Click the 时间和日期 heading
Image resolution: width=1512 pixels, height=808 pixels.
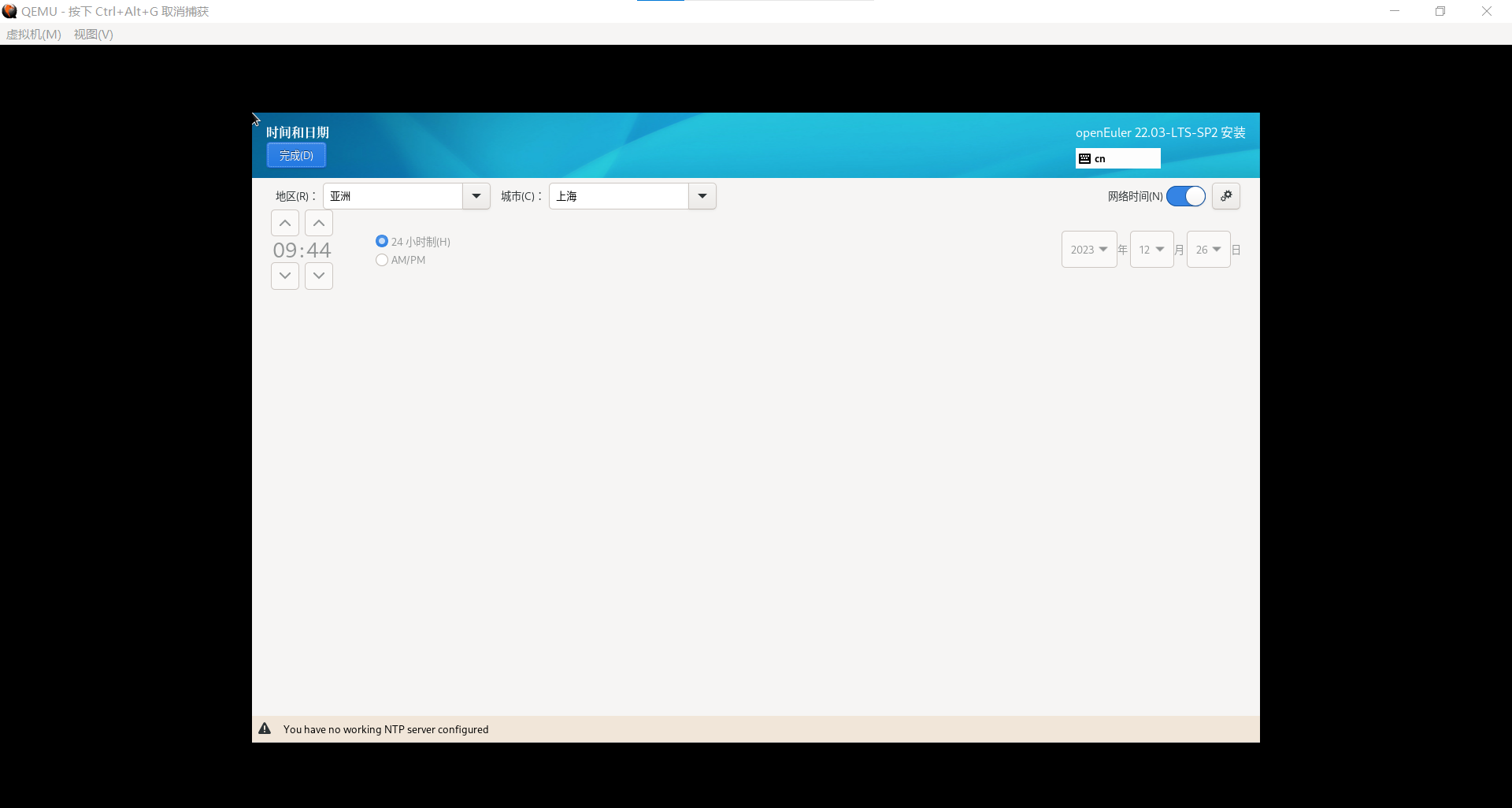click(298, 132)
